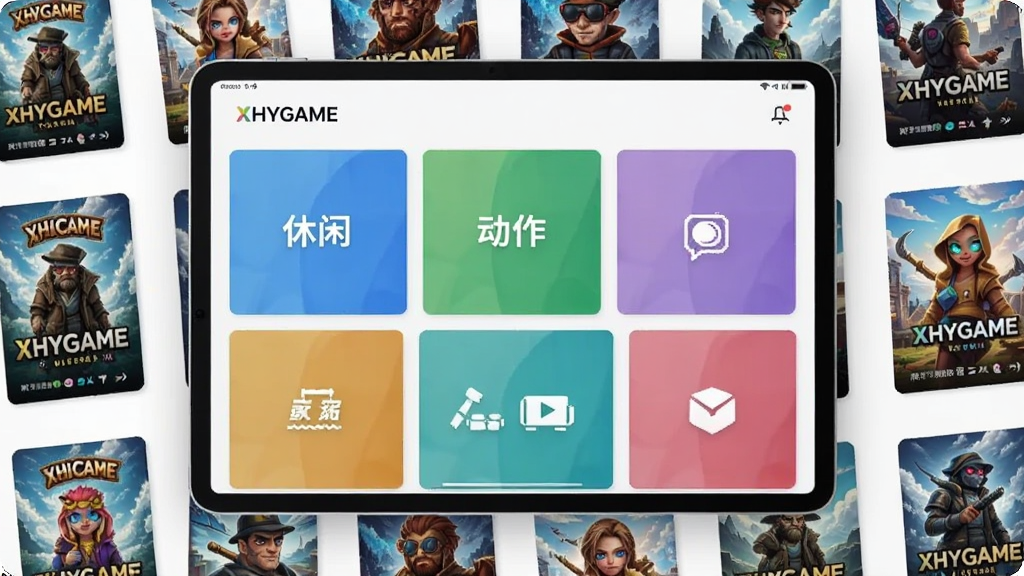Screen dimensions: 1024x576
Task: Open the purple chat bubble tile
Action: pyautogui.click(x=706, y=232)
